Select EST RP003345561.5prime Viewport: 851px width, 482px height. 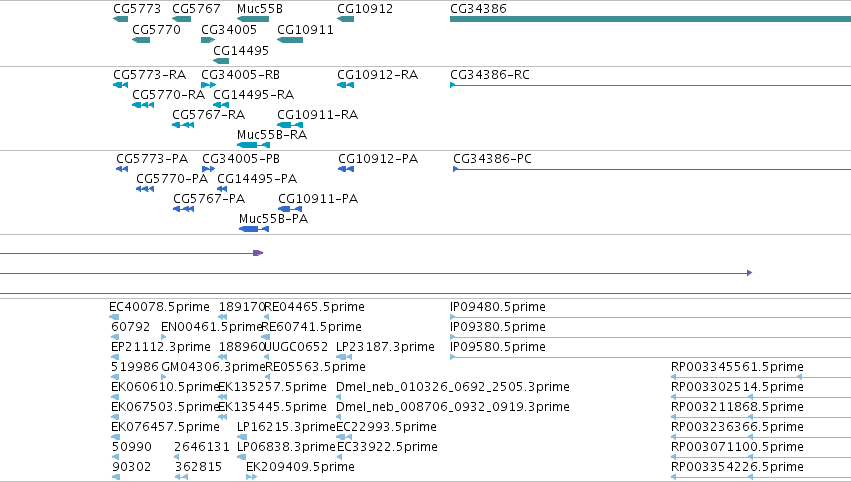pos(737,367)
